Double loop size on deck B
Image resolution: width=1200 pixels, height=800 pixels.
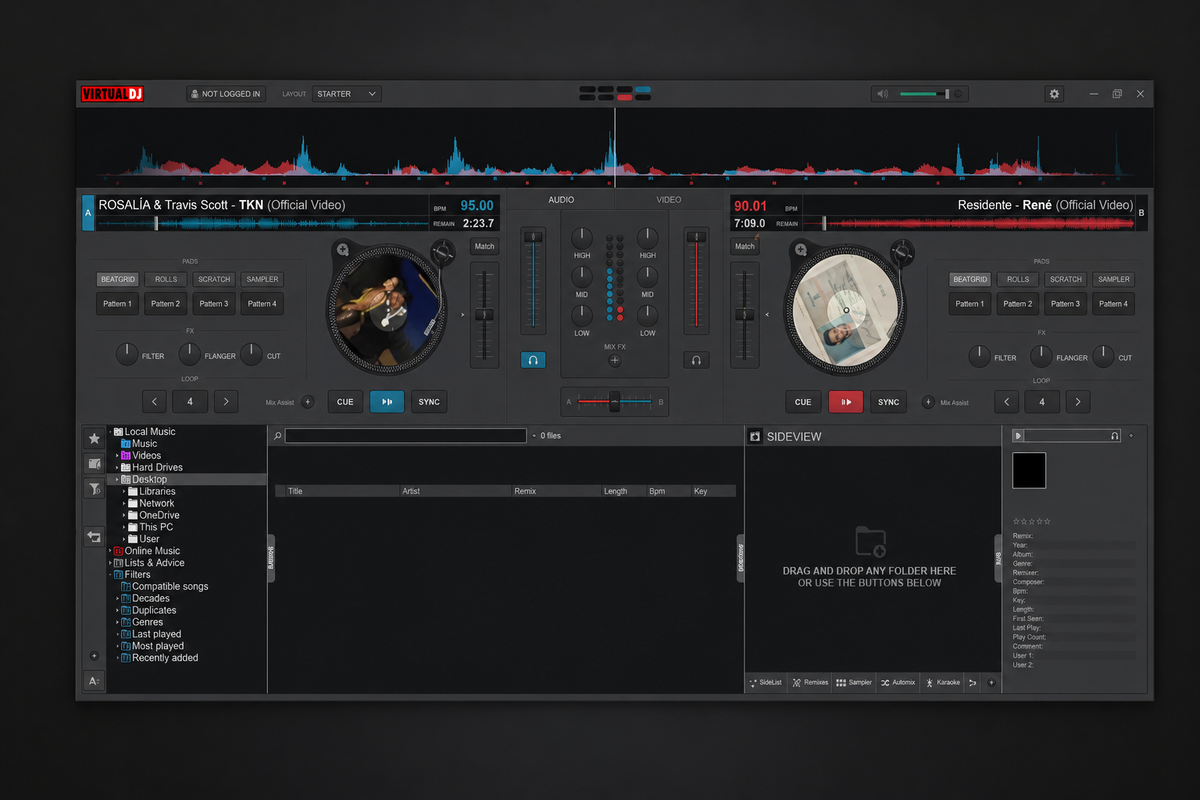point(1078,402)
